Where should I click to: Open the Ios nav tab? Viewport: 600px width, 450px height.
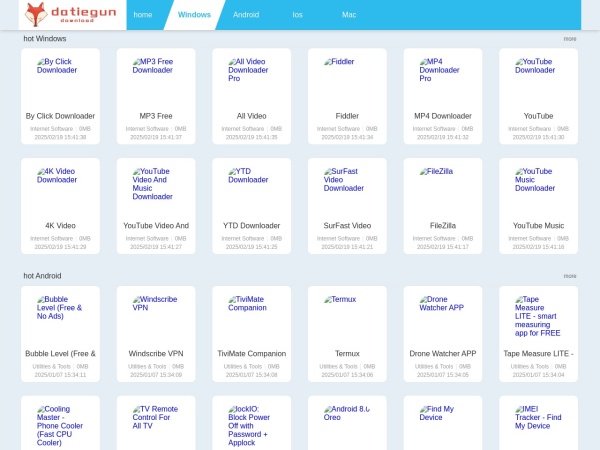297,15
